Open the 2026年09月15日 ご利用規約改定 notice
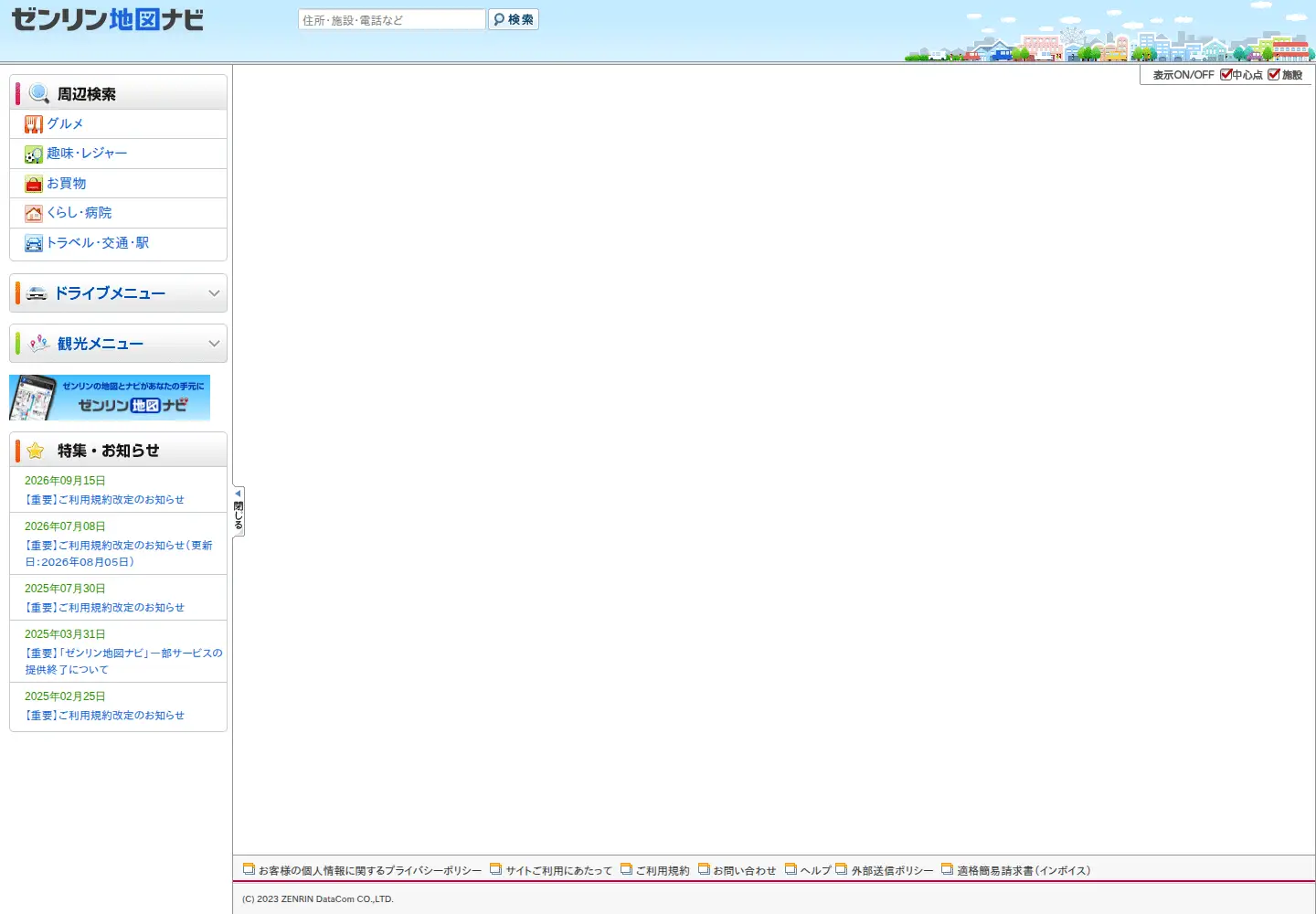Screen dimensions: 1316x914 click(104, 500)
